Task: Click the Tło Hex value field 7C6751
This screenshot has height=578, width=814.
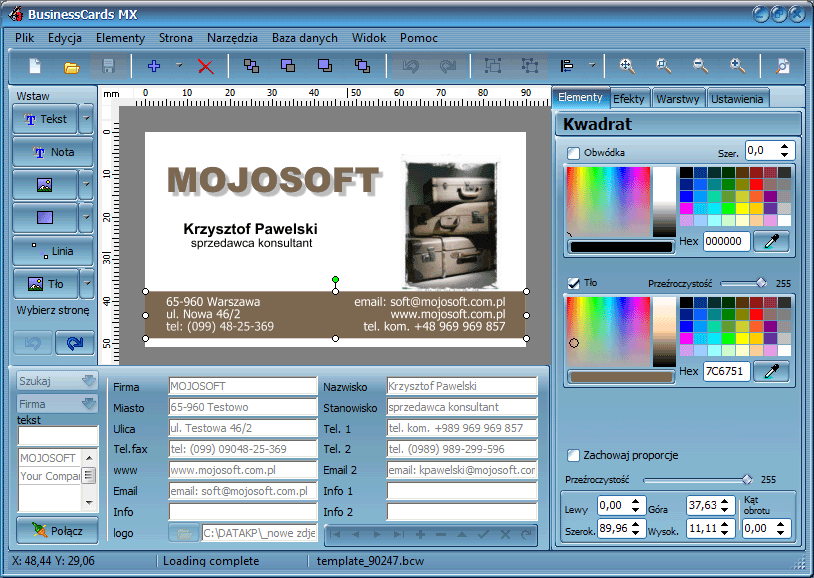Action: [727, 371]
